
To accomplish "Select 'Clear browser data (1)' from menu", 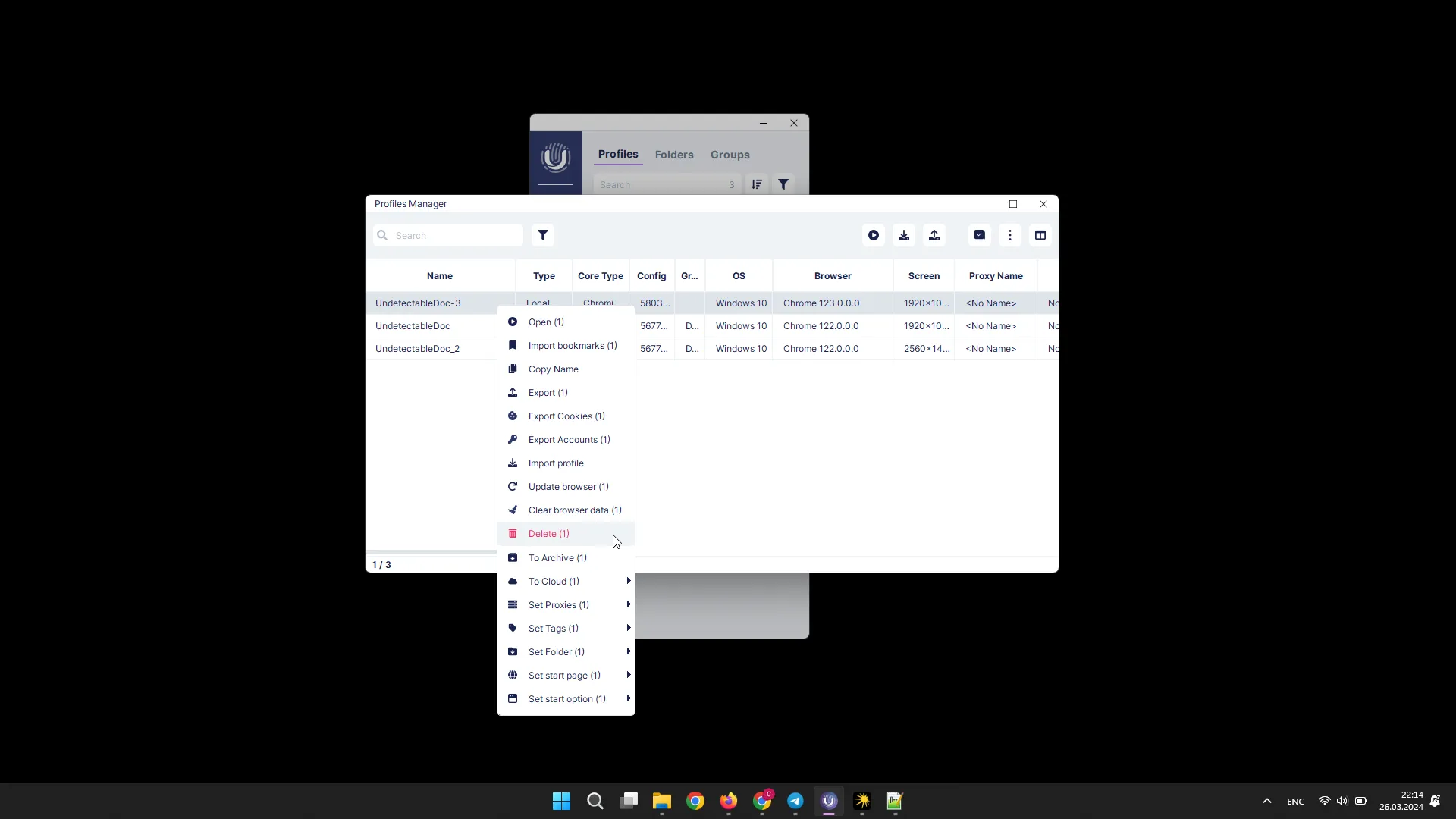I will pyautogui.click(x=575, y=510).
